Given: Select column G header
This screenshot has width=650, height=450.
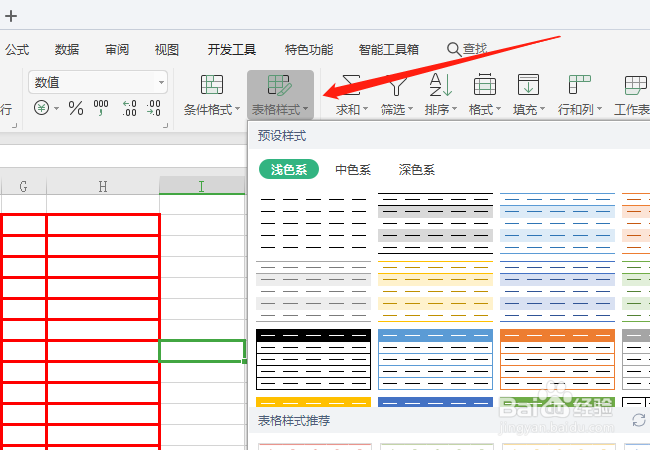Looking at the screenshot, I should click(24, 186).
